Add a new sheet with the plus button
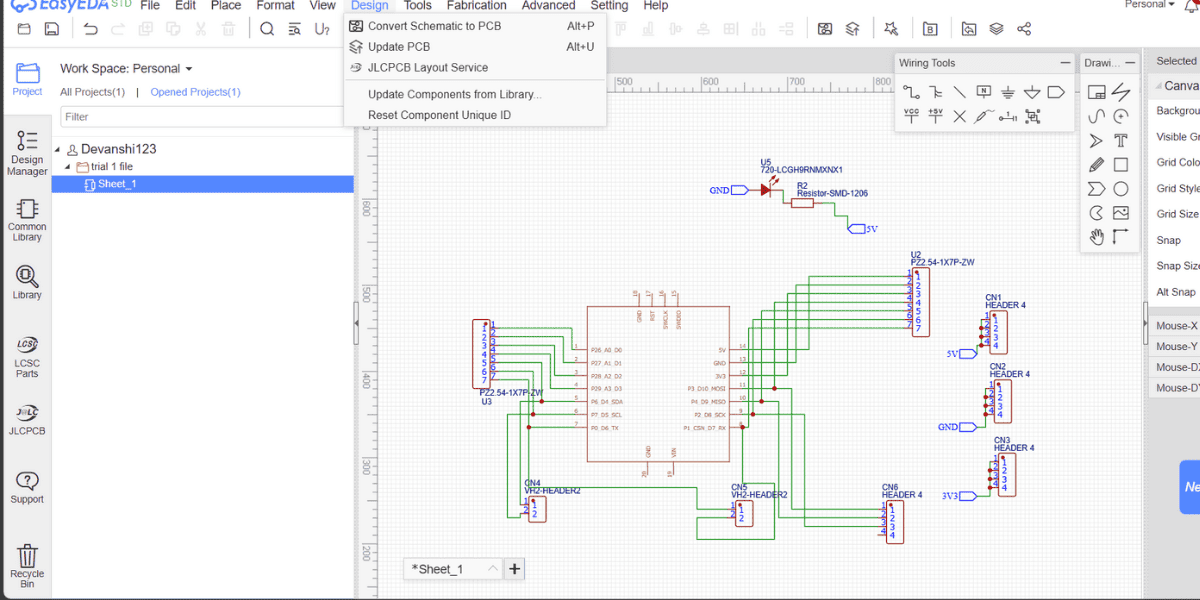Image resolution: width=1200 pixels, height=600 pixels. (x=514, y=568)
